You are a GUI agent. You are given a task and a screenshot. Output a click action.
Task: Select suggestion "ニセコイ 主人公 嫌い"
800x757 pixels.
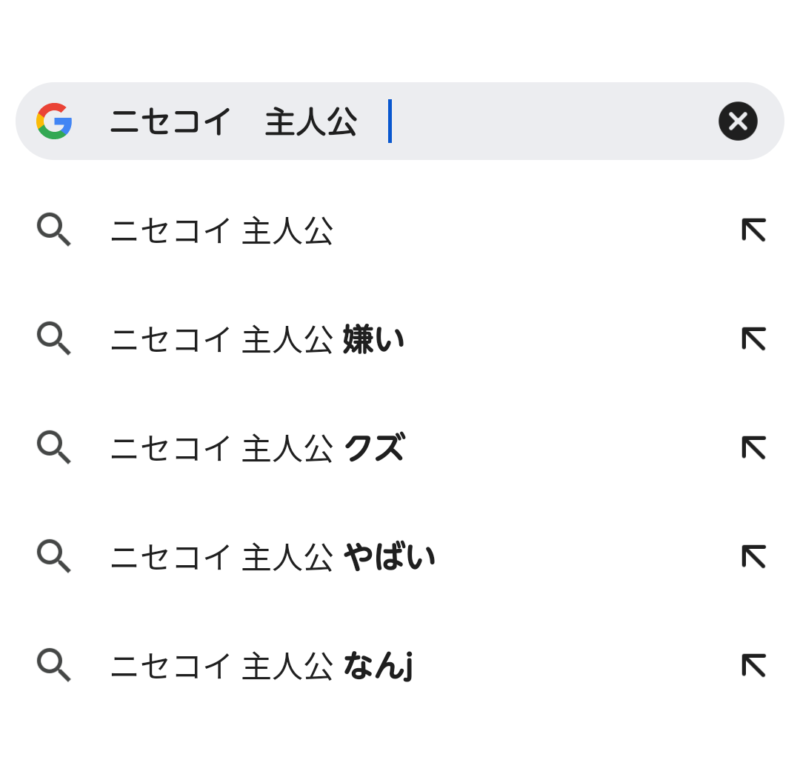point(258,340)
